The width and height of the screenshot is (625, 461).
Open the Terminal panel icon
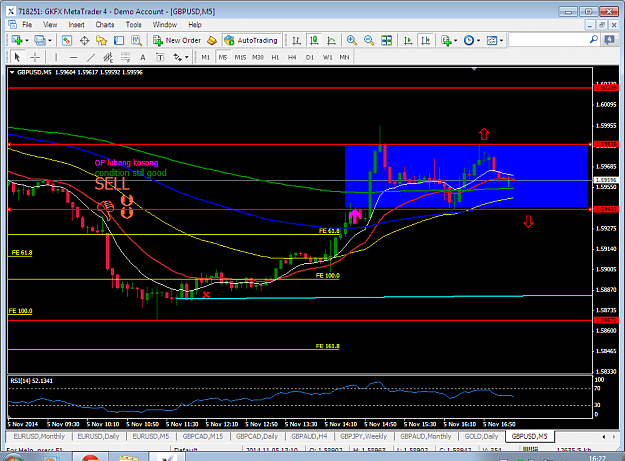click(119, 40)
